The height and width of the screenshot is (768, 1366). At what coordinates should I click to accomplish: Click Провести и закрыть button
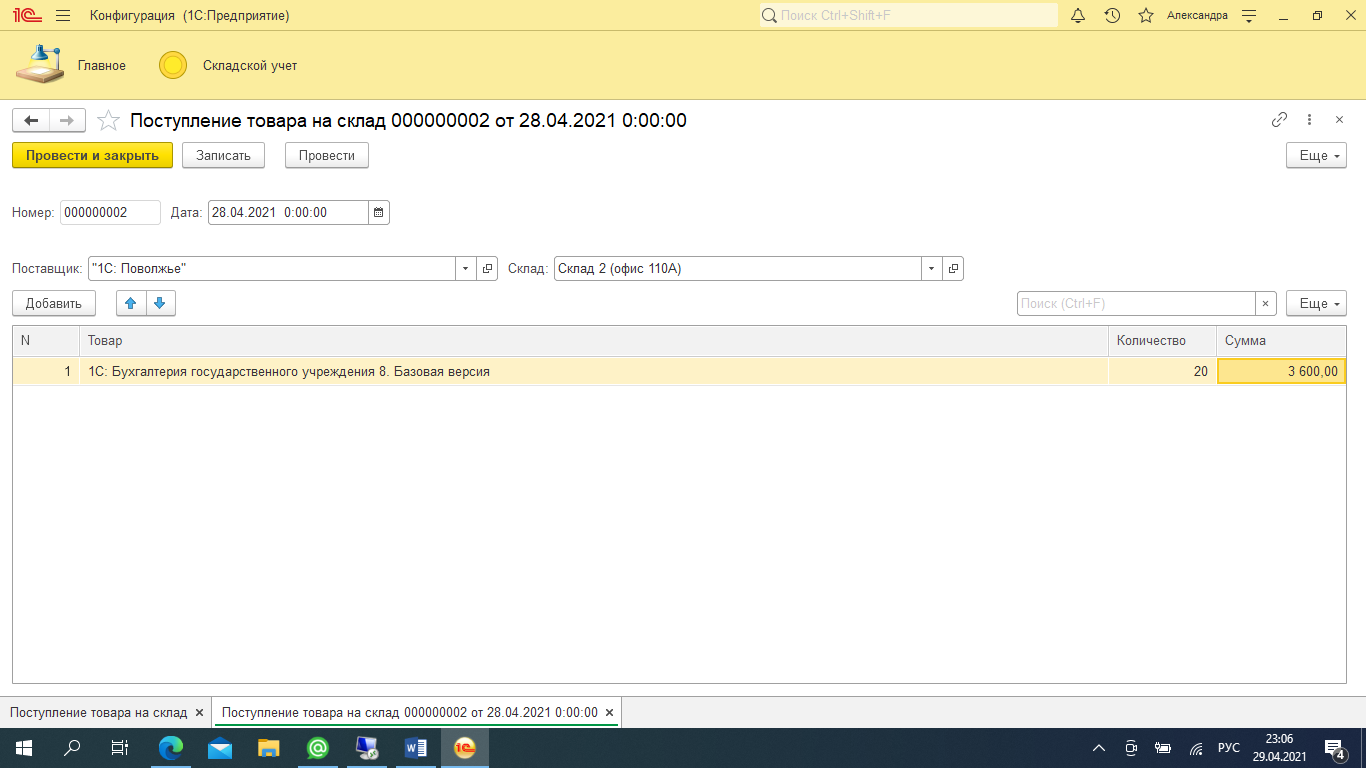point(92,155)
